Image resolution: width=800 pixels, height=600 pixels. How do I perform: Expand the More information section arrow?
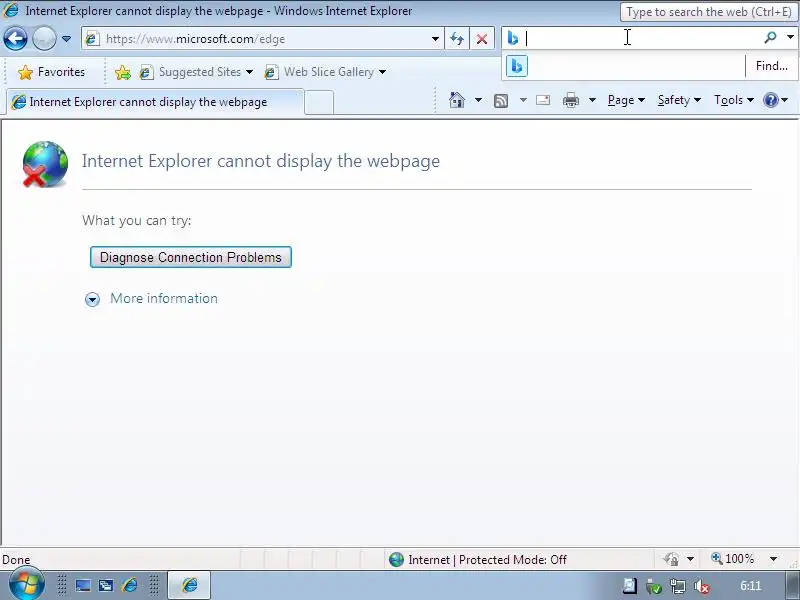point(92,299)
